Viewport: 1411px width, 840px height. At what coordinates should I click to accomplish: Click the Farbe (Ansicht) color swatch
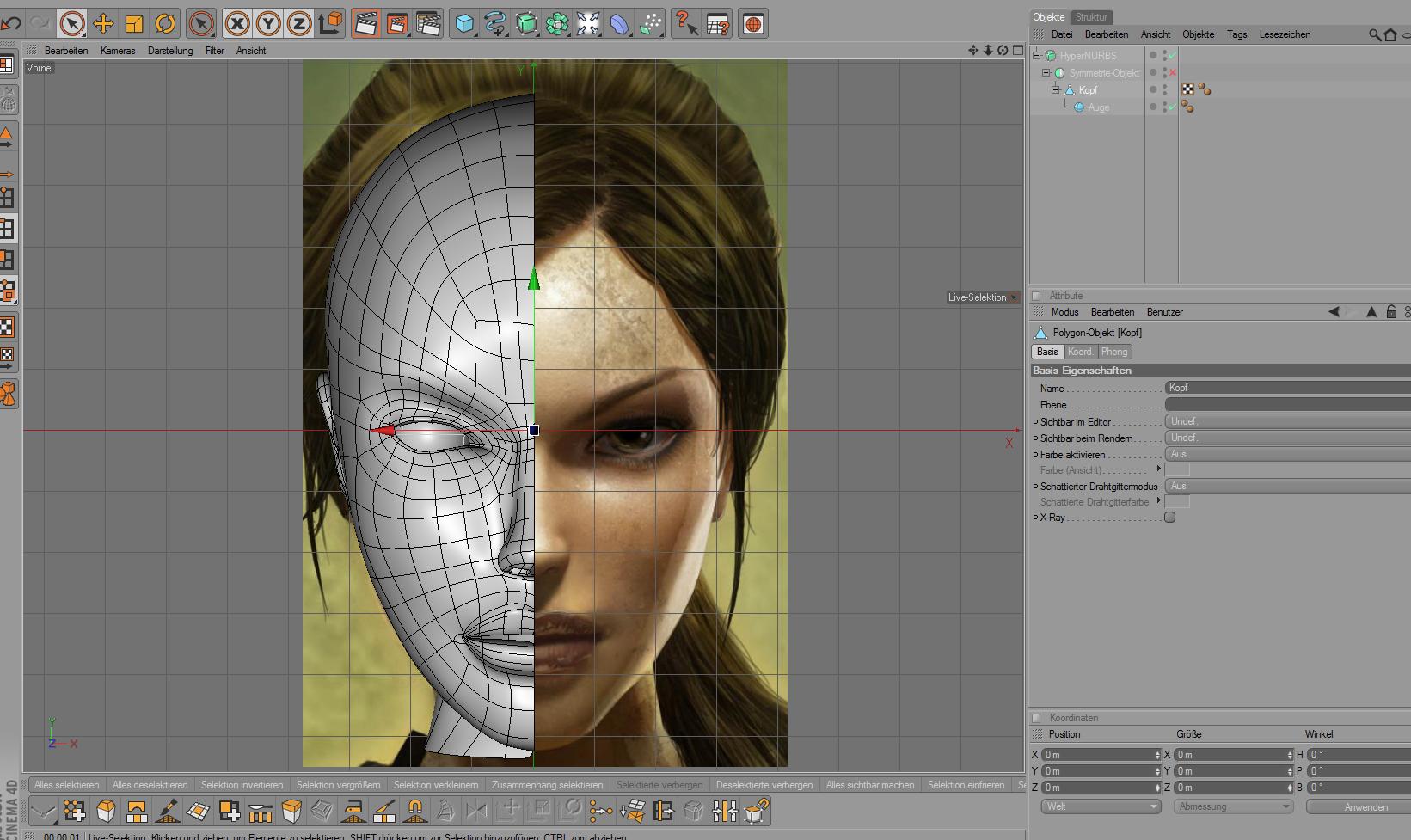coord(1177,470)
